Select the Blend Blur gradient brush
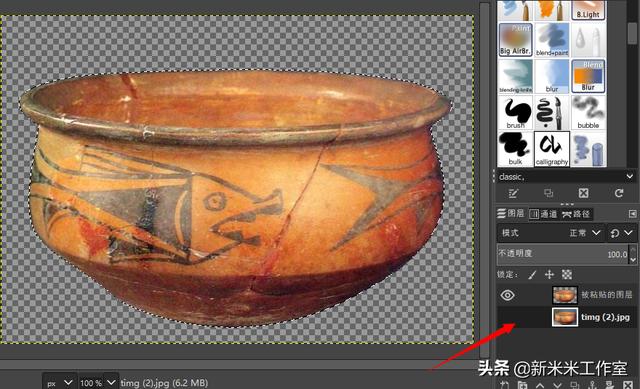The height and width of the screenshot is (389, 640). point(588,76)
